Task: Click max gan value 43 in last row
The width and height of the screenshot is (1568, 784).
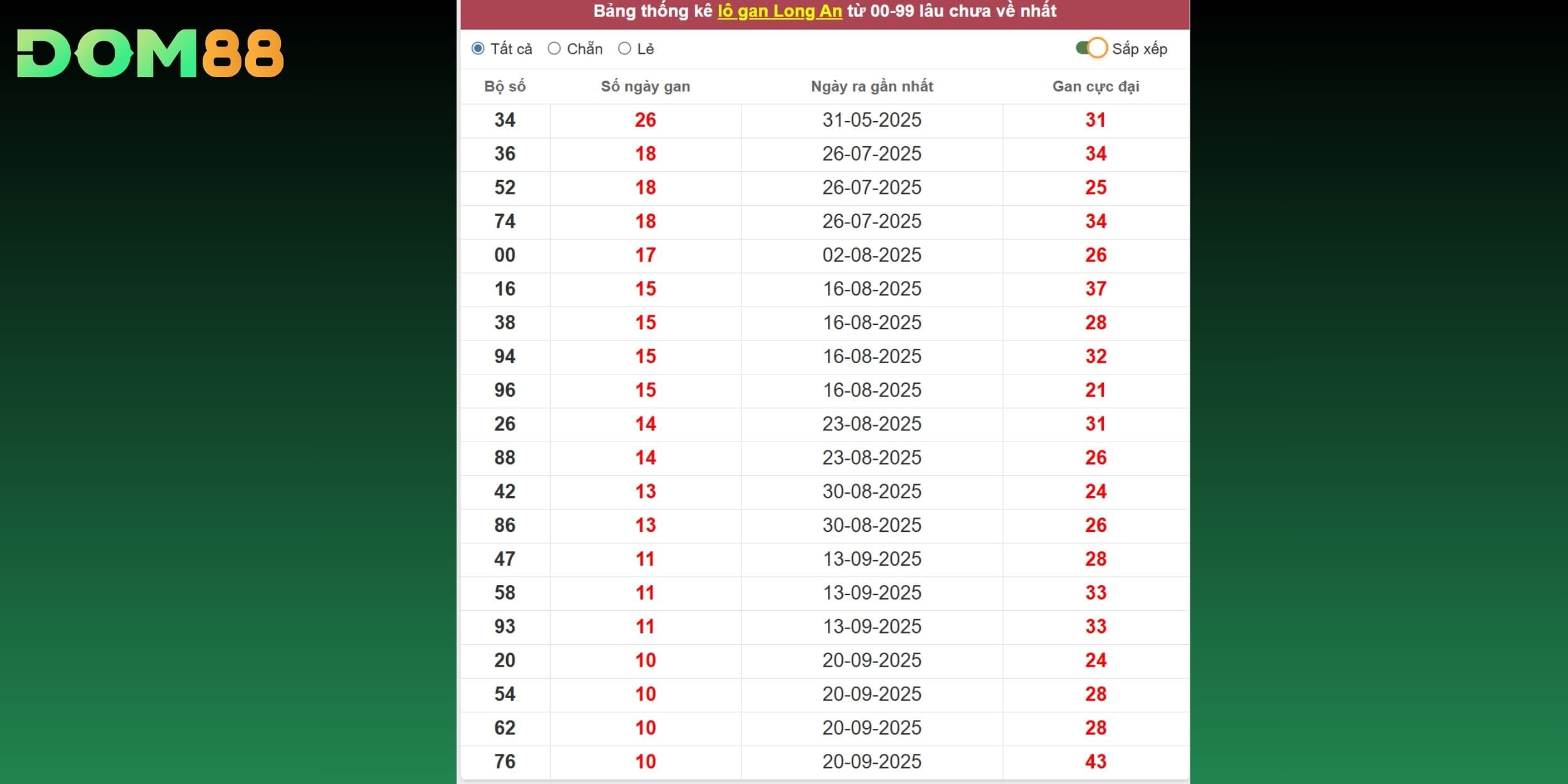Action: [1096, 761]
